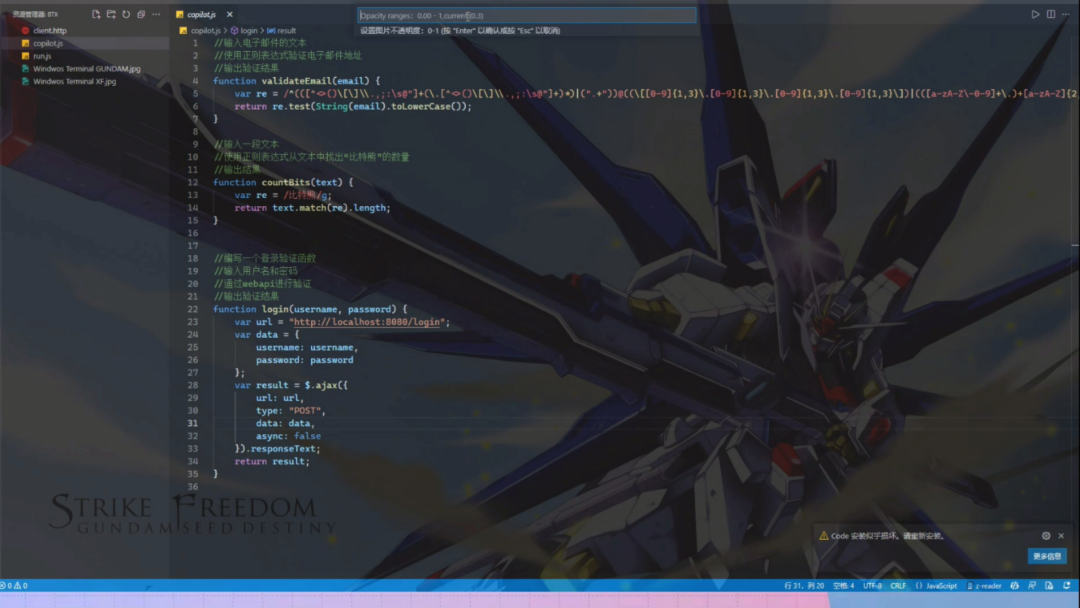Open Explorer more actions ellipsis menu
This screenshot has height=608, width=1080.
(156, 14)
